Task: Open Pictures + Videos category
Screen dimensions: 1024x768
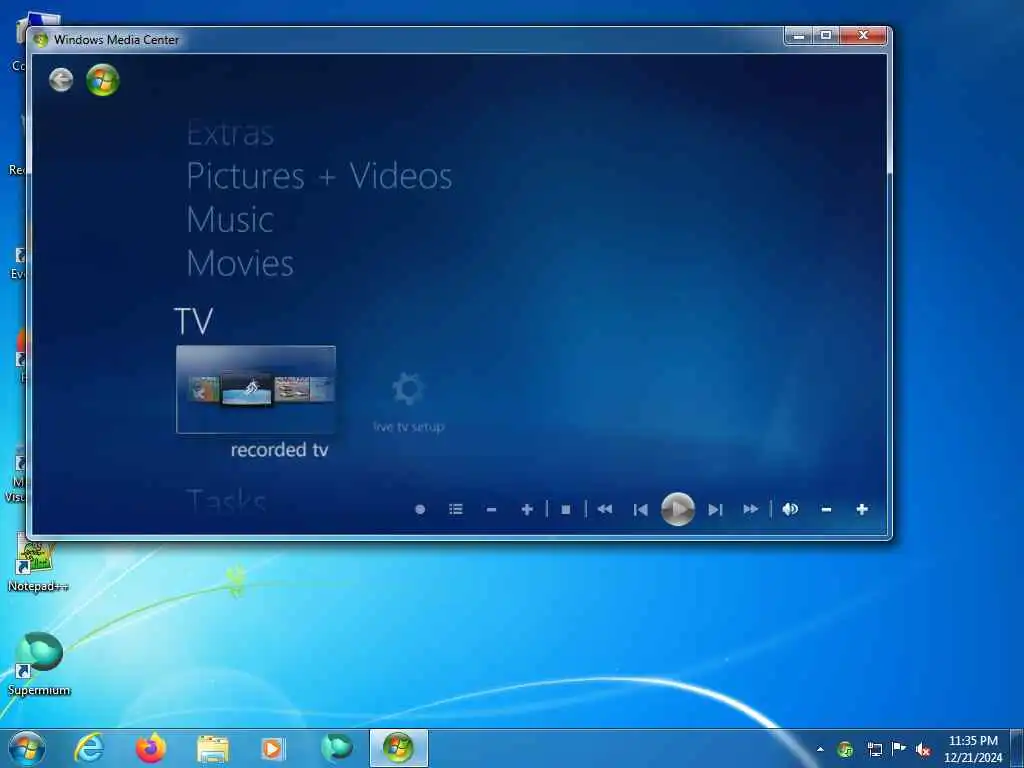Action: (319, 176)
